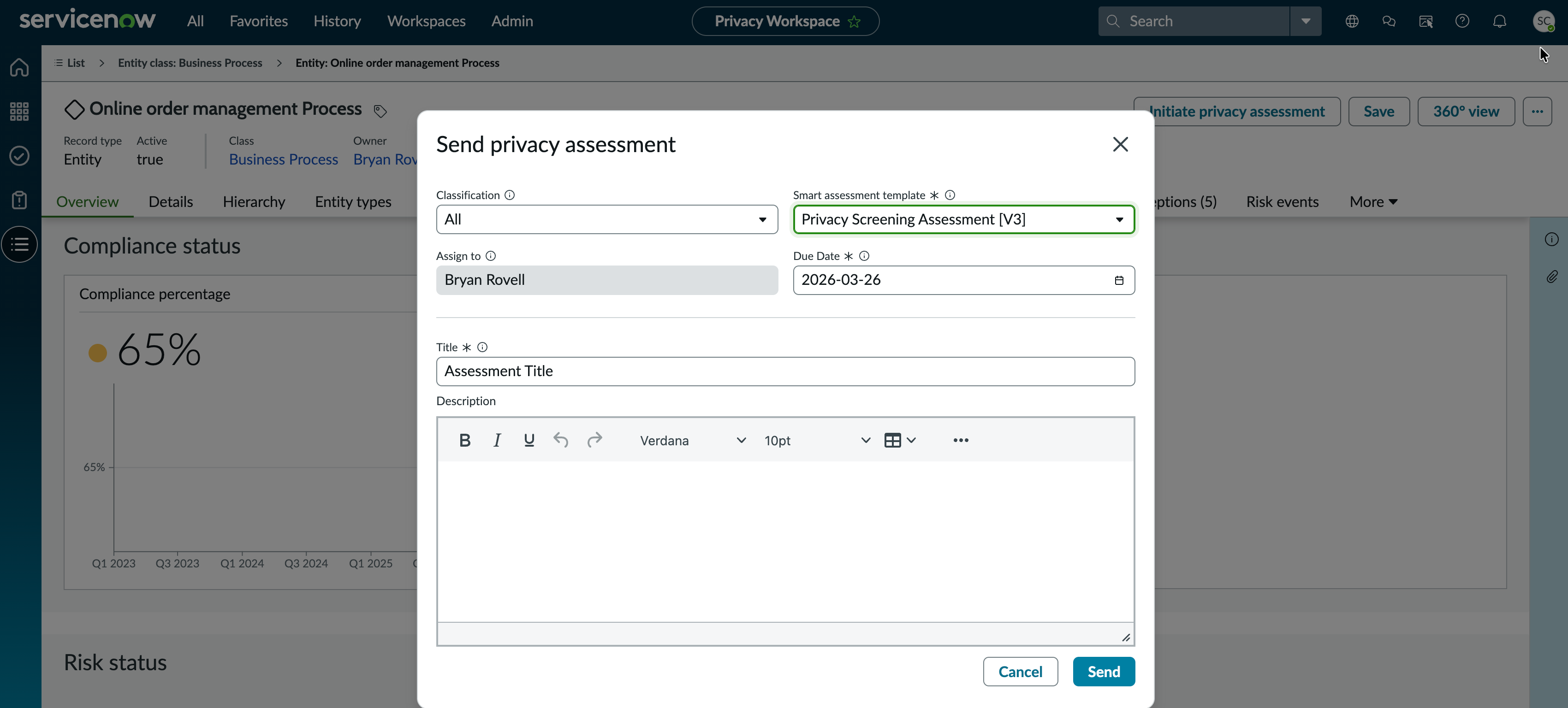Open the insert table menu

click(x=900, y=440)
